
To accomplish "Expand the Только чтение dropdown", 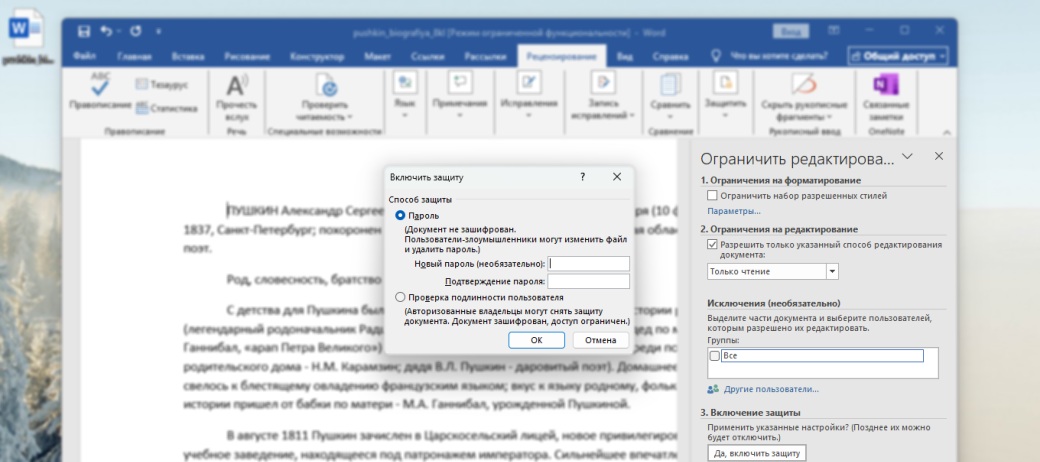I will coord(832,271).
